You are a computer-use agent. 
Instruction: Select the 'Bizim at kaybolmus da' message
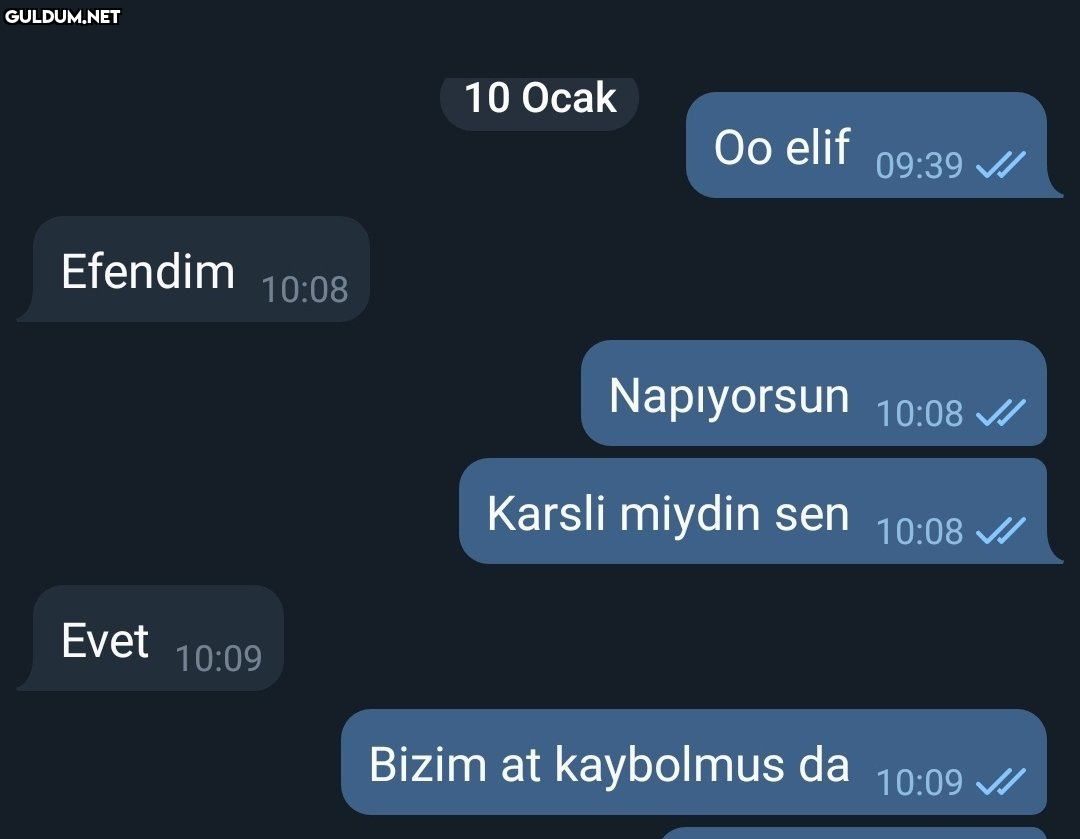click(694, 762)
